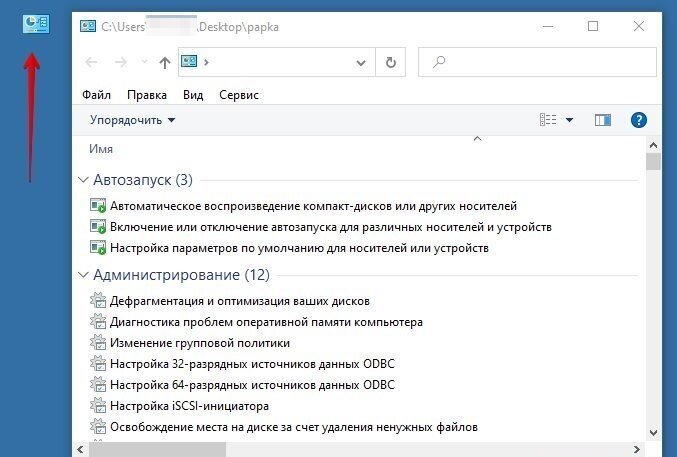The width and height of the screenshot is (677, 457).
Task: Open the God Mode shortcut icon on desktop
Action: [x=36, y=24]
